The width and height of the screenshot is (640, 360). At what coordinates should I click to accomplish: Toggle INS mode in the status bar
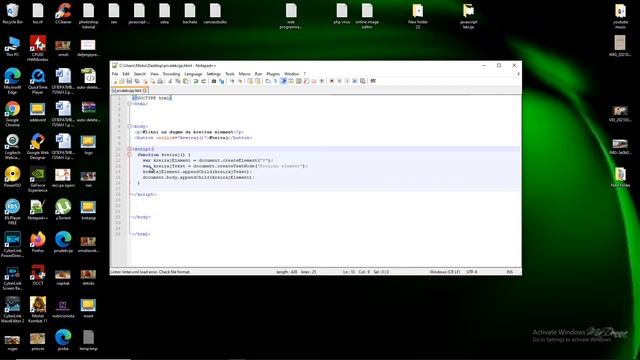coord(509,272)
